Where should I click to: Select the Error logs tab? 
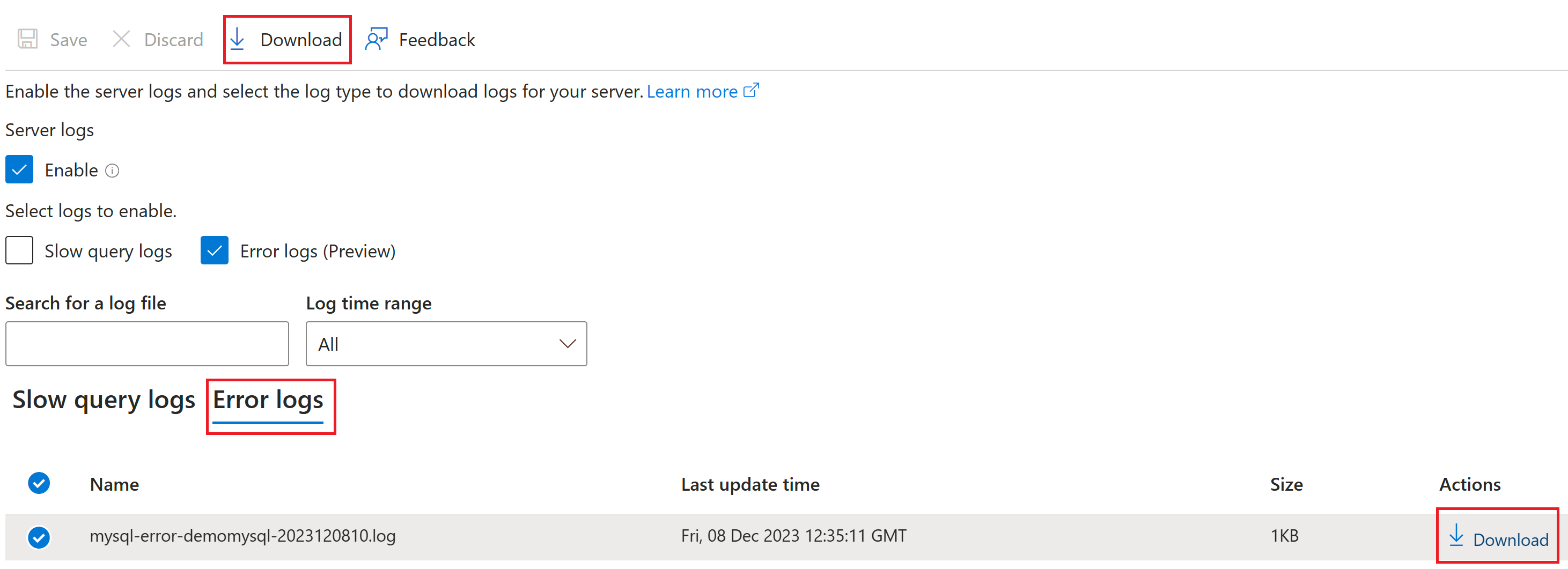click(268, 401)
